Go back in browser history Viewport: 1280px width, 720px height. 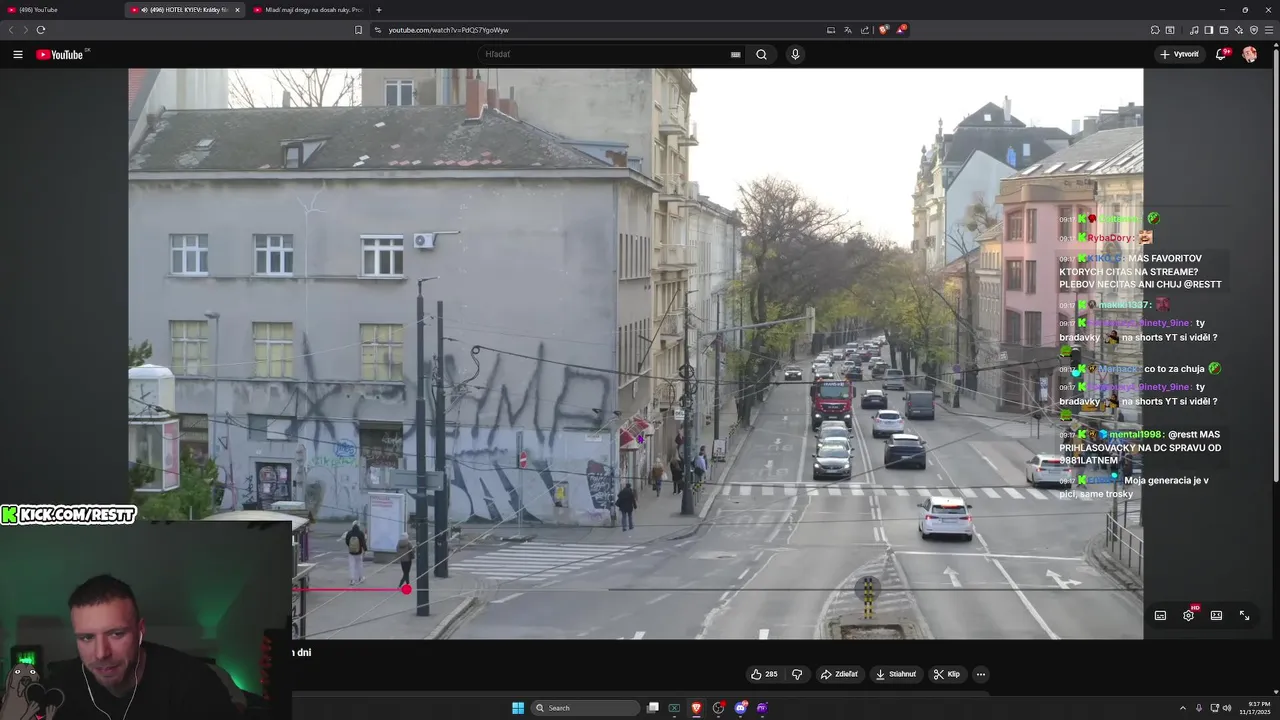tap(11, 30)
